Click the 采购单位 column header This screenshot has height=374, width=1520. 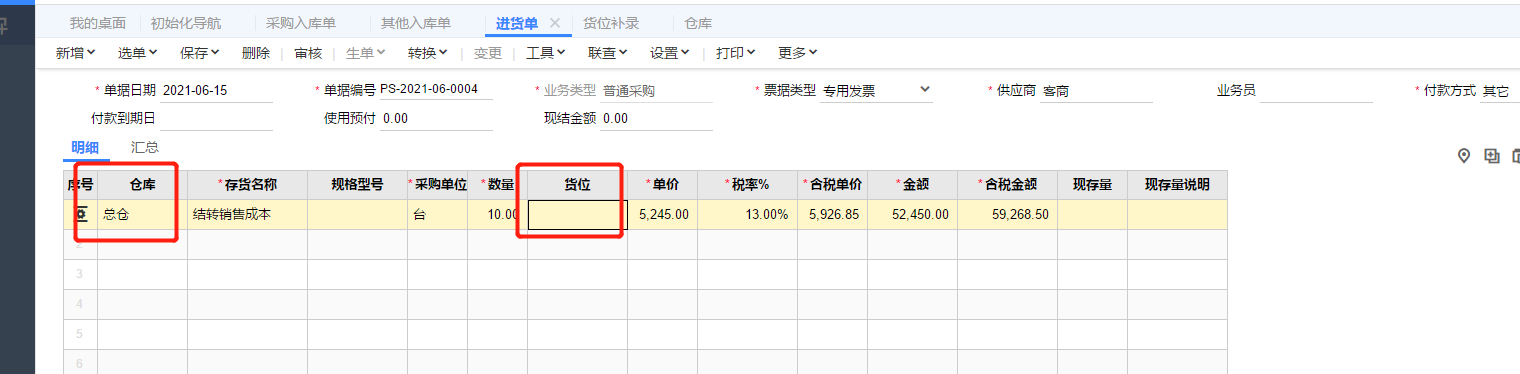pos(437,185)
